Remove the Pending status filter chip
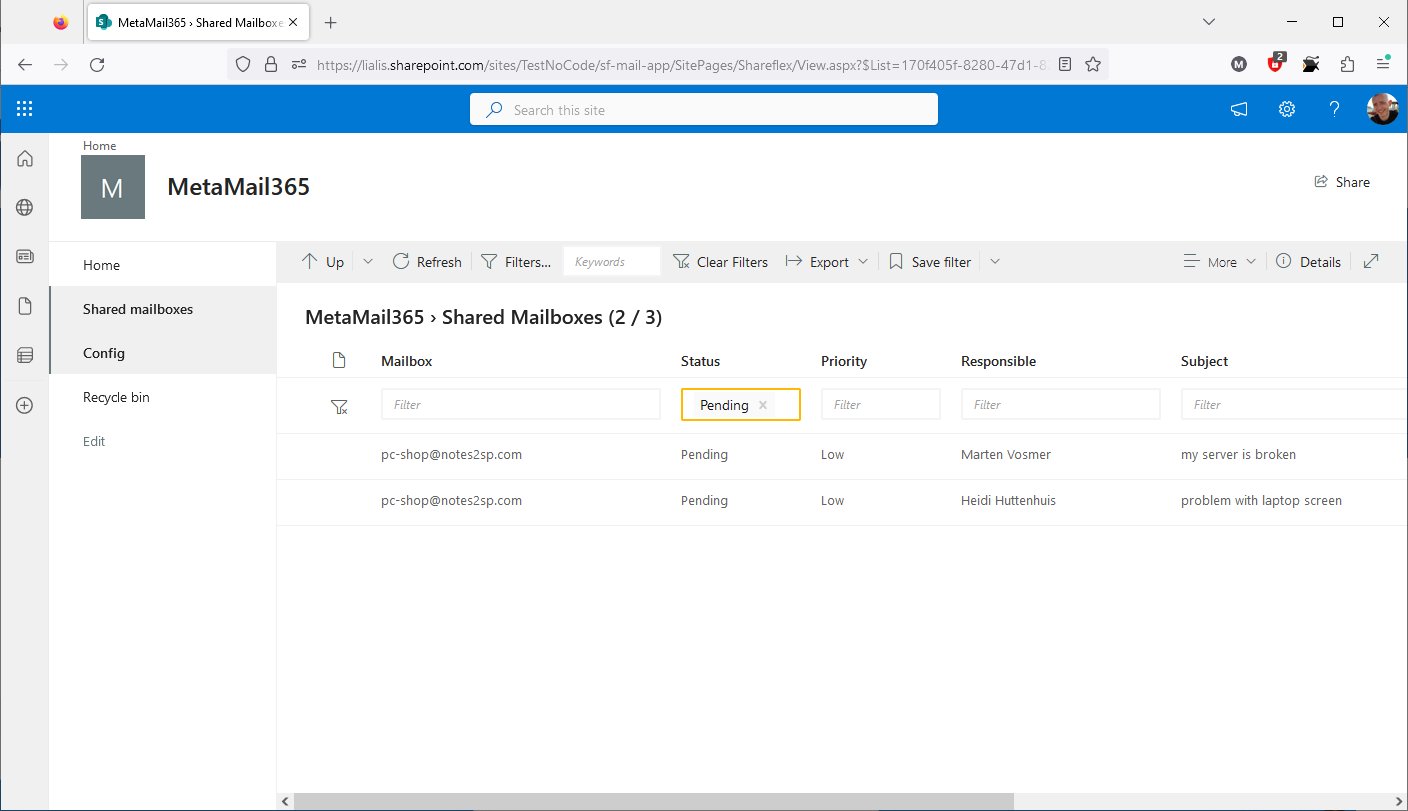Image resolution: width=1408 pixels, height=811 pixels. pos(763,405)
